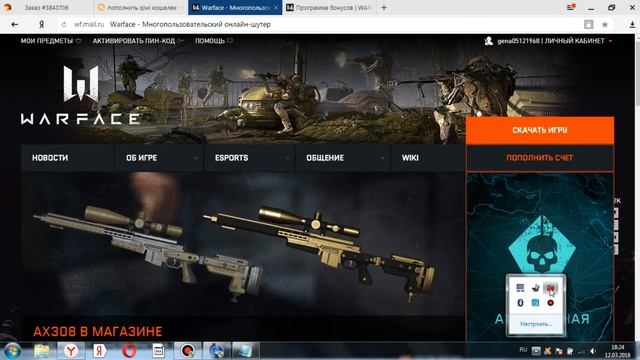The height and width of the screenshot is (360, 640).
Task: Open new tab with plus button
Action: coord(384,7)
